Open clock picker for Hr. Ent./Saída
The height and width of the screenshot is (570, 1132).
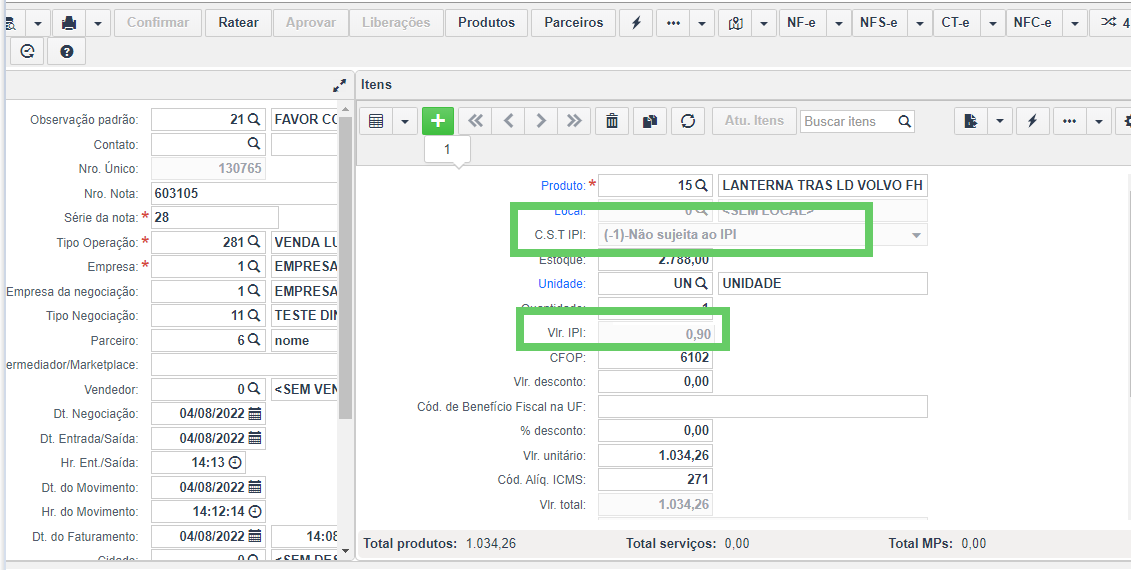(235, 462)
